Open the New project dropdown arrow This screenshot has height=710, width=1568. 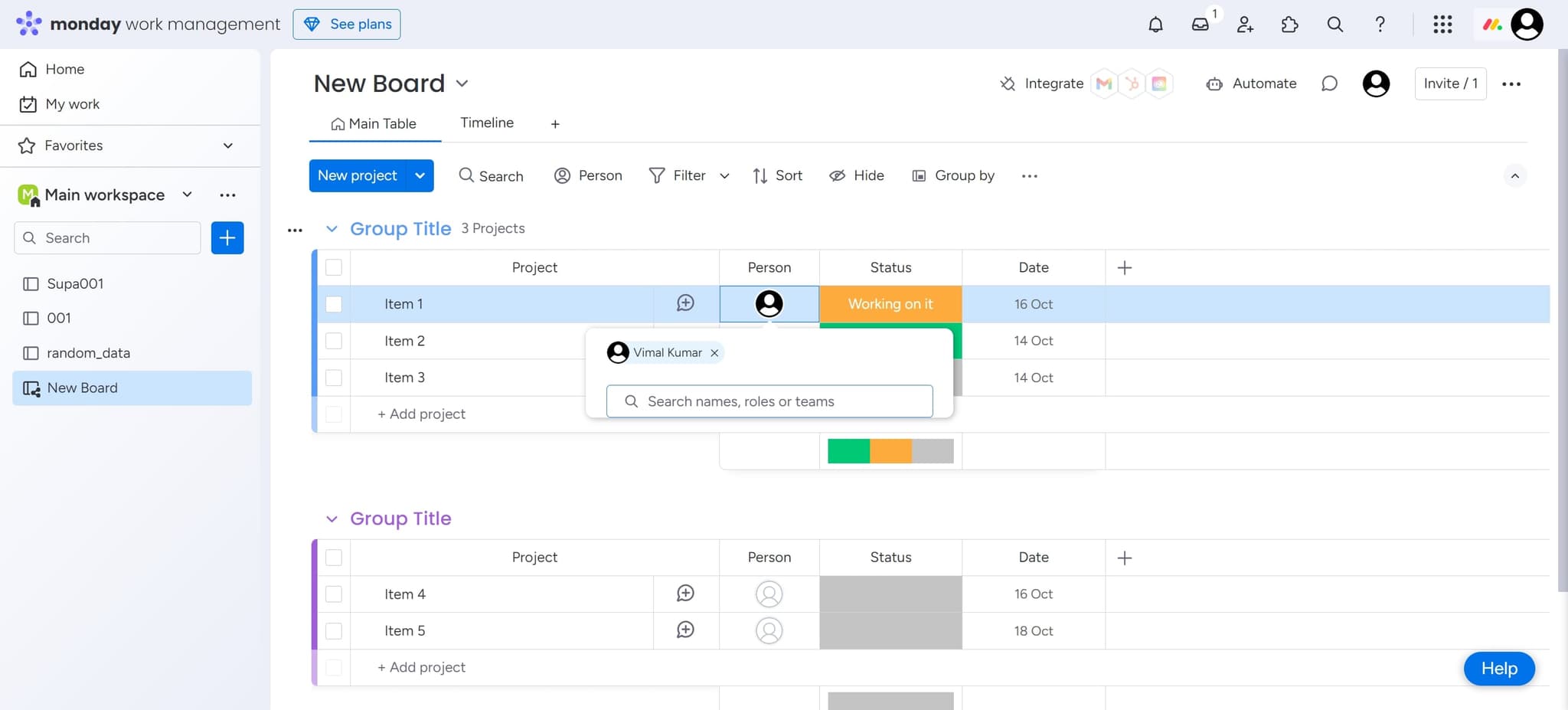click(420, 175)
